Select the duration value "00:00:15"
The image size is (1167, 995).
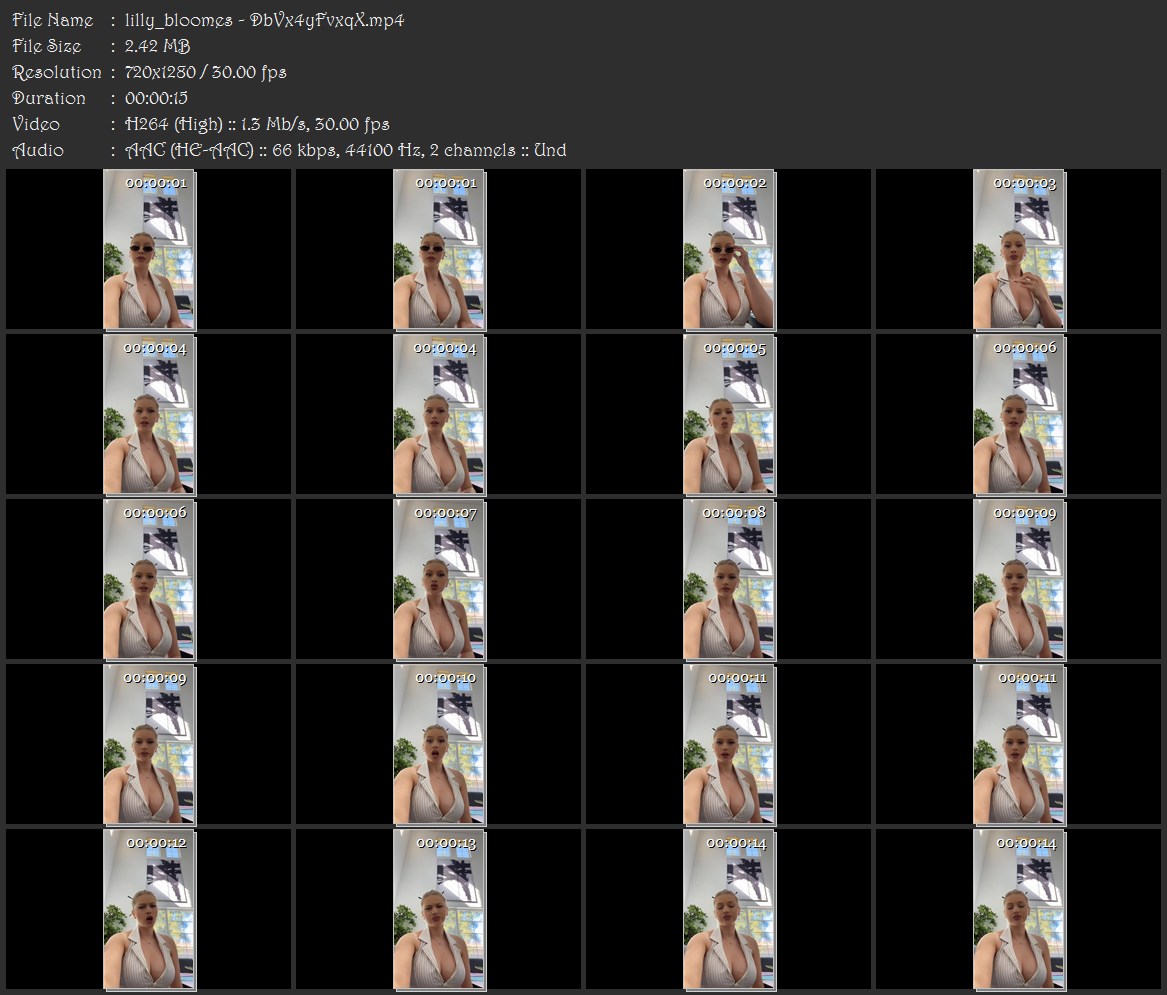[156, 98]
